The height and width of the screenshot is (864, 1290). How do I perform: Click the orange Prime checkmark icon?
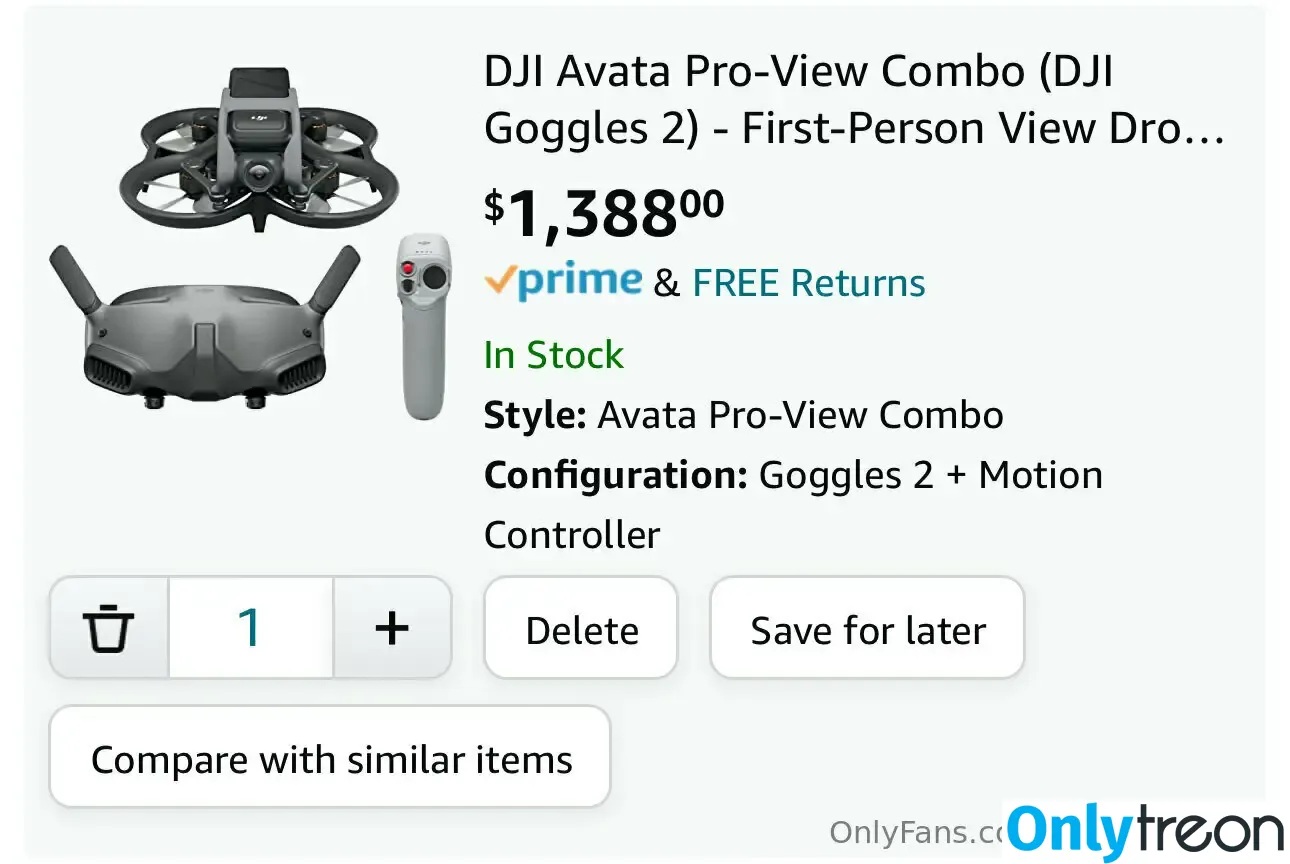tap(499, 282)
